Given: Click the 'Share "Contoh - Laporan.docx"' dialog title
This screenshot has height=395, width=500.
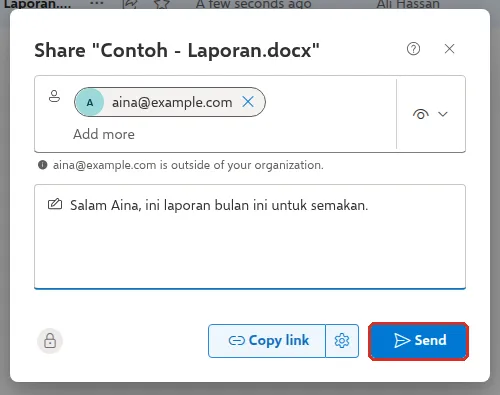Looking at the screenshot, I should pyautogui.click(x=177, y=50).
